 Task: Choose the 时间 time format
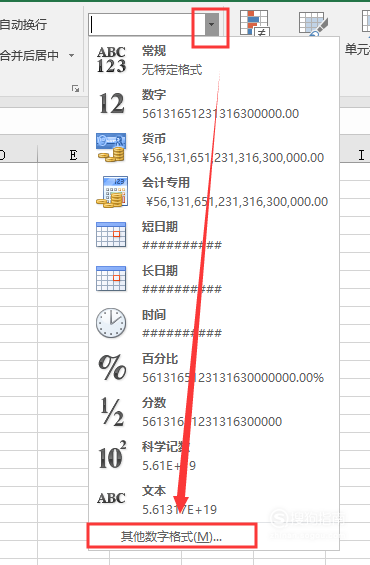click(214, 324)
